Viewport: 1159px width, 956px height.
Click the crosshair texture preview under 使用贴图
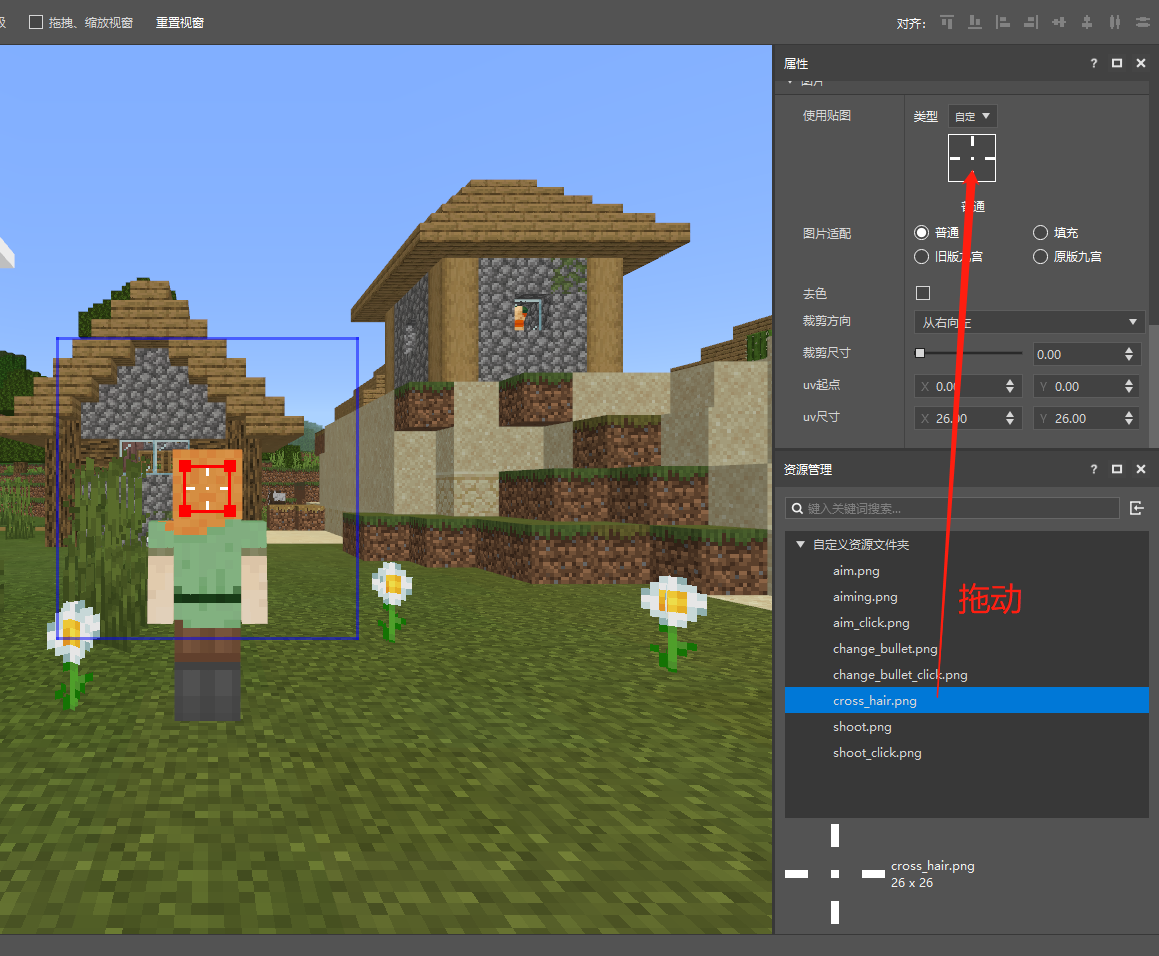[x=972, y=158]
